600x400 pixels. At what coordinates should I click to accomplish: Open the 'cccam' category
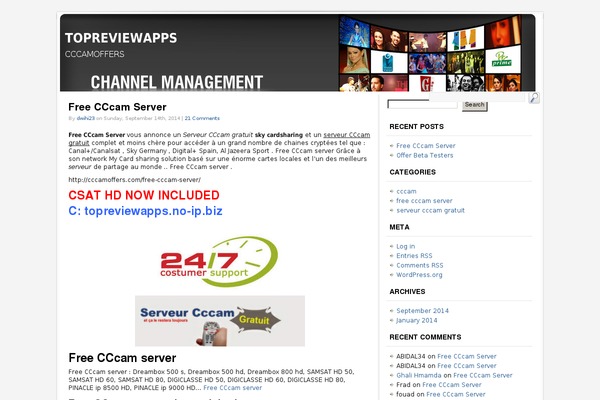tap(406, 191)
